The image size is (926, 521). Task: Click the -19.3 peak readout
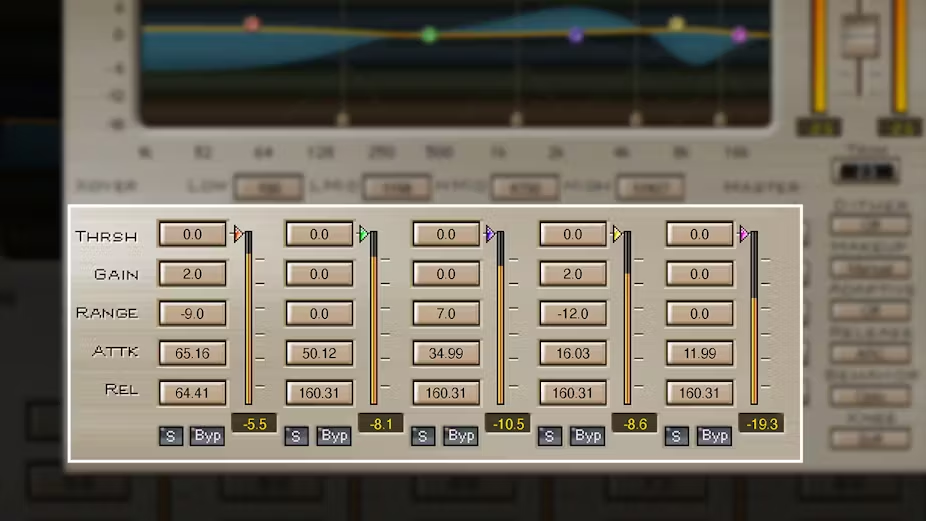pos(761,424)
